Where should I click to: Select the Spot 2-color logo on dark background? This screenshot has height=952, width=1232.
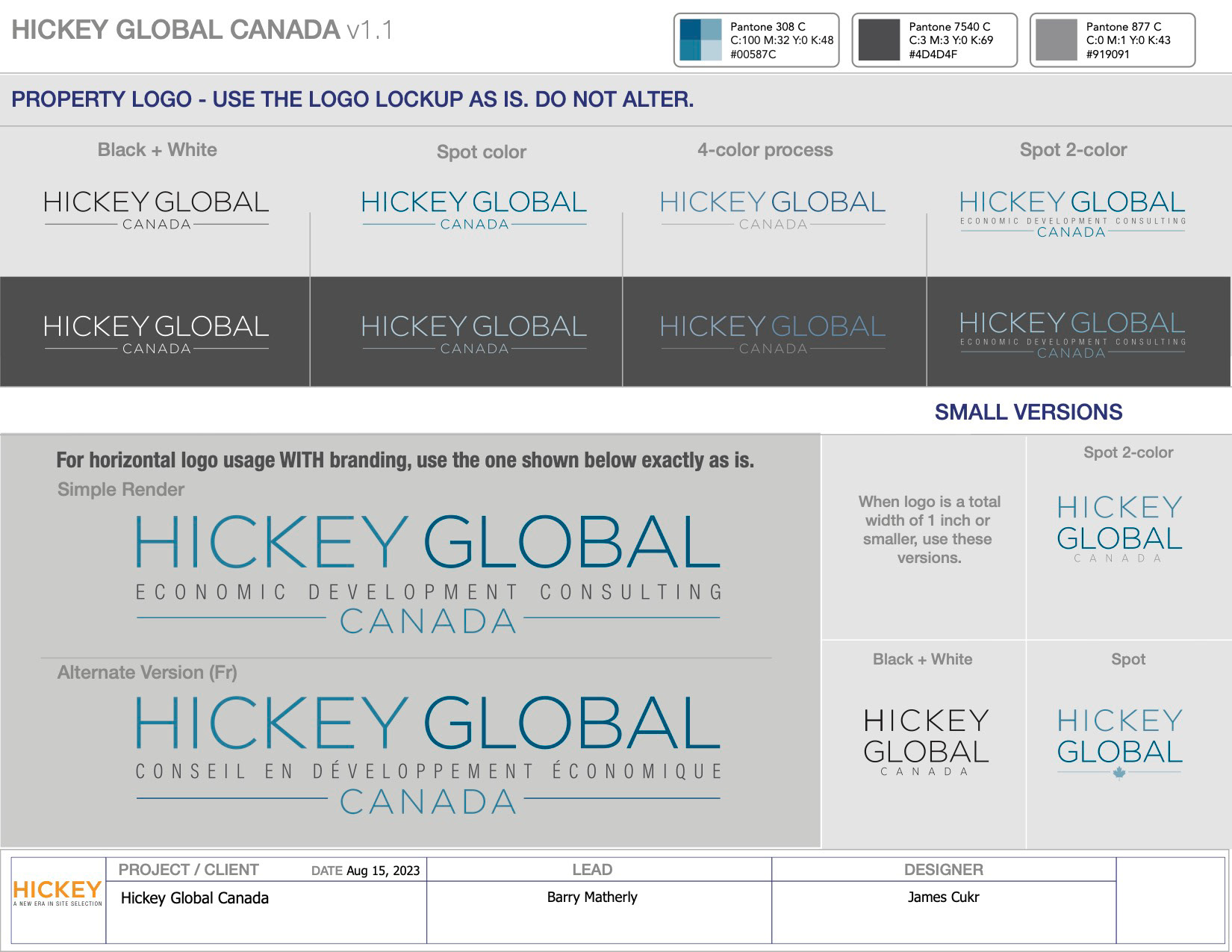[x=1072, y=335]
